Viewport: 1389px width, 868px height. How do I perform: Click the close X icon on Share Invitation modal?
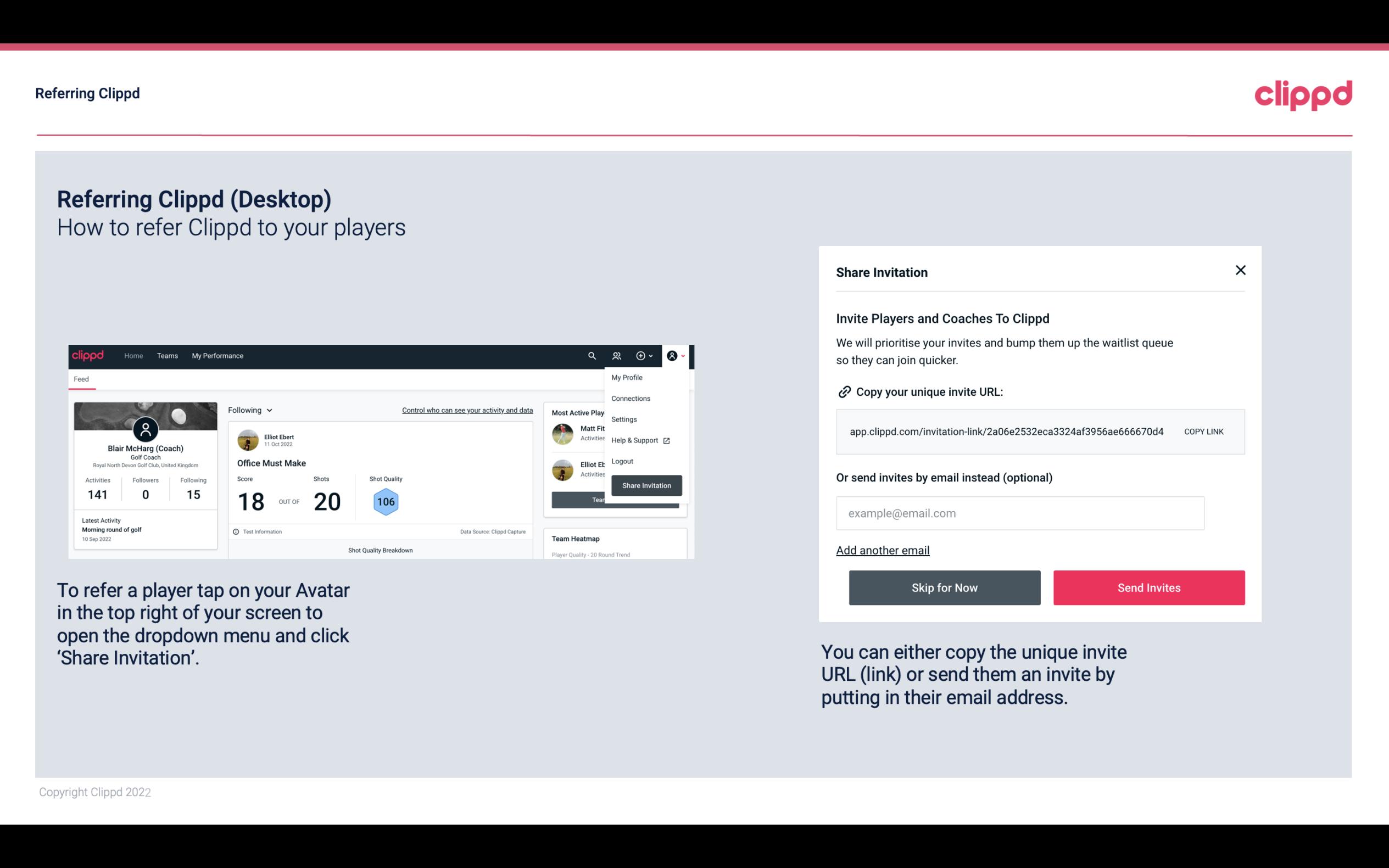pyautogui.click(x=1240, y=270)
